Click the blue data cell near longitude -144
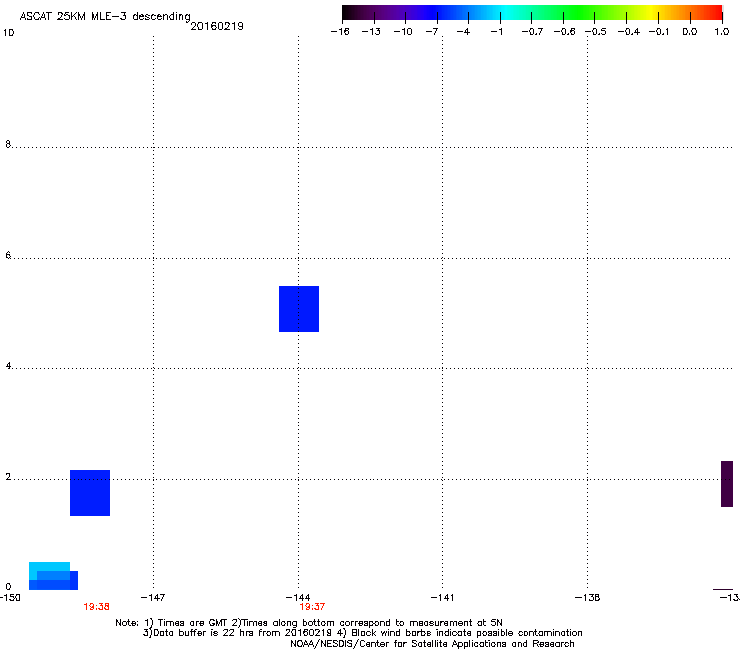The width and height of the screenshot is (740, 650). click(299, 309)
